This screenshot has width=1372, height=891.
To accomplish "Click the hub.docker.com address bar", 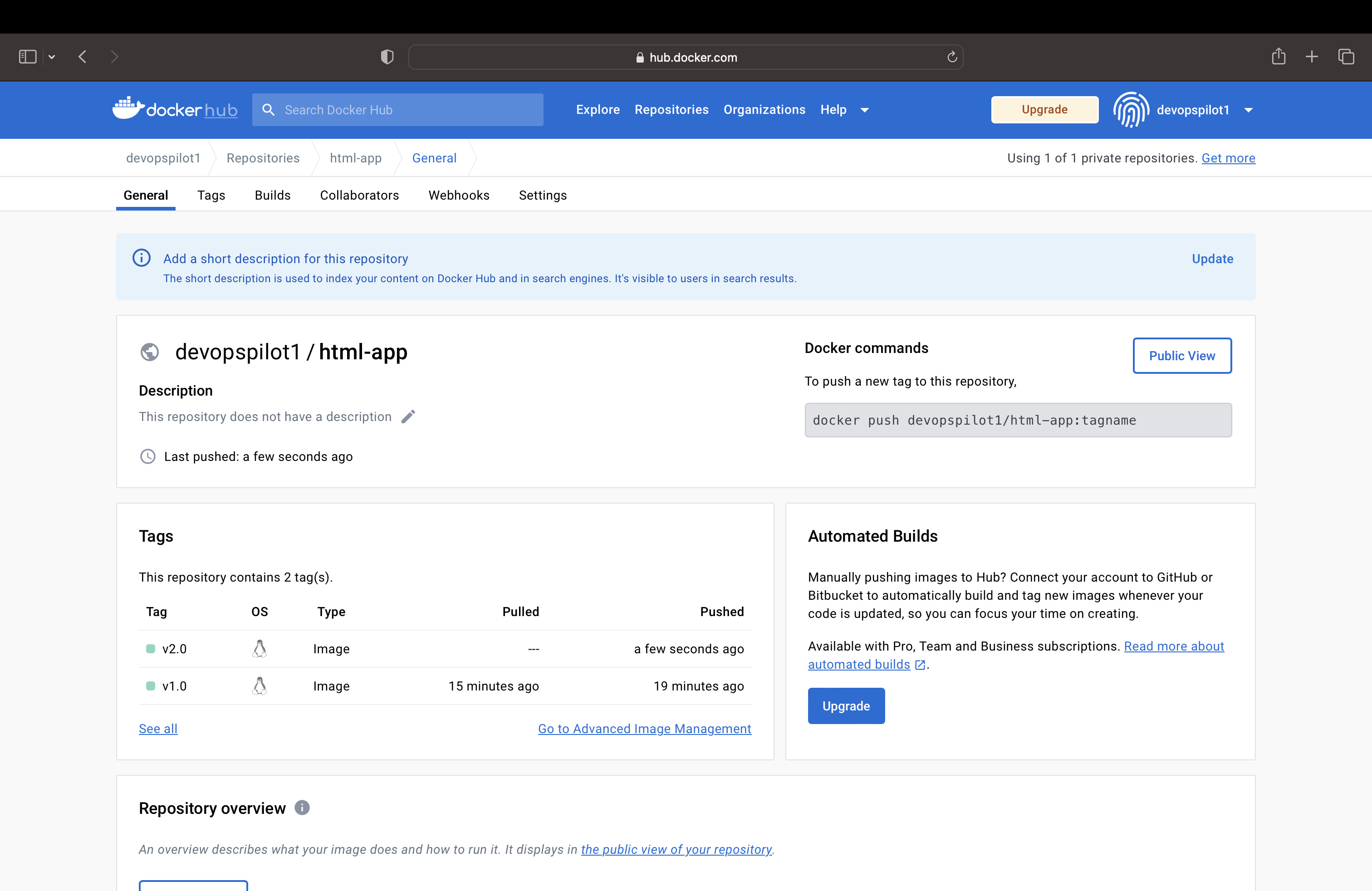I will (x=686, y=57).
